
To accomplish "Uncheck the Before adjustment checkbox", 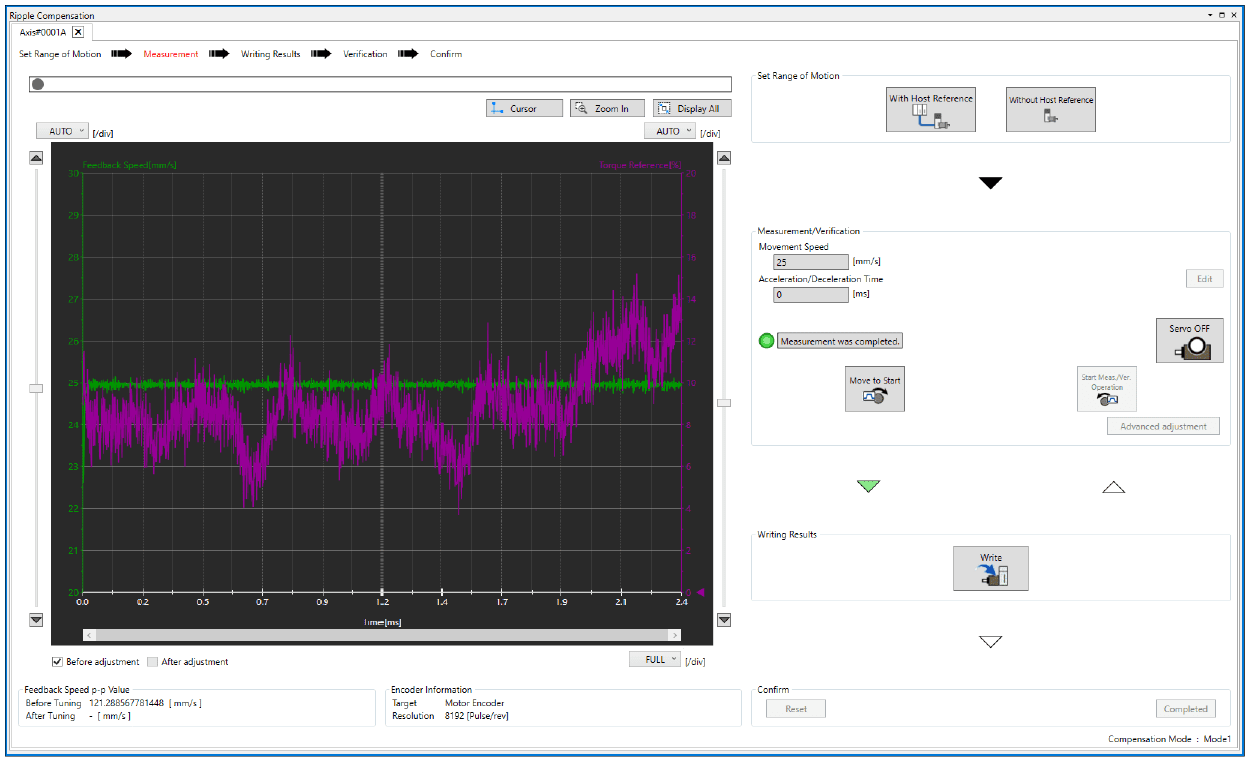I will tap(58, 662).
